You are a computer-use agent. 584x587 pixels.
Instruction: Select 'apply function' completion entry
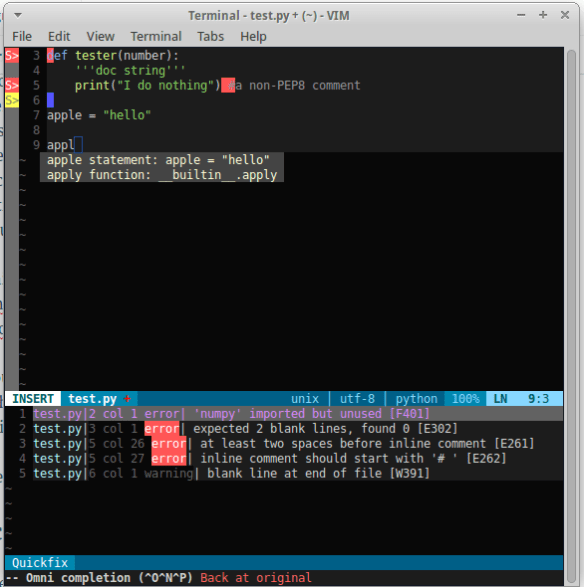pyautogui.click(x=162, y=175)
